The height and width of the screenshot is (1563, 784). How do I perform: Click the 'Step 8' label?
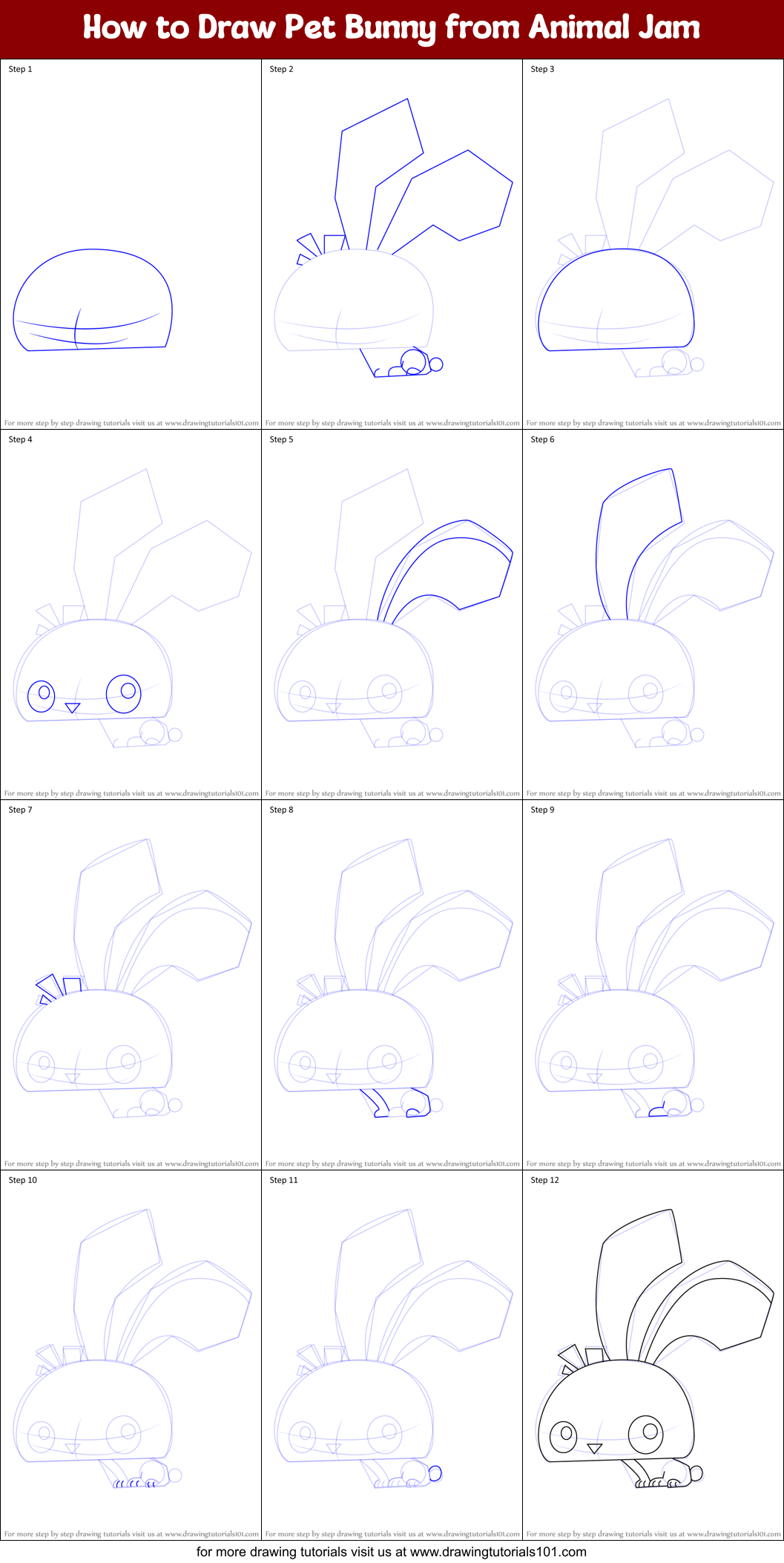[x=282, y=810]
